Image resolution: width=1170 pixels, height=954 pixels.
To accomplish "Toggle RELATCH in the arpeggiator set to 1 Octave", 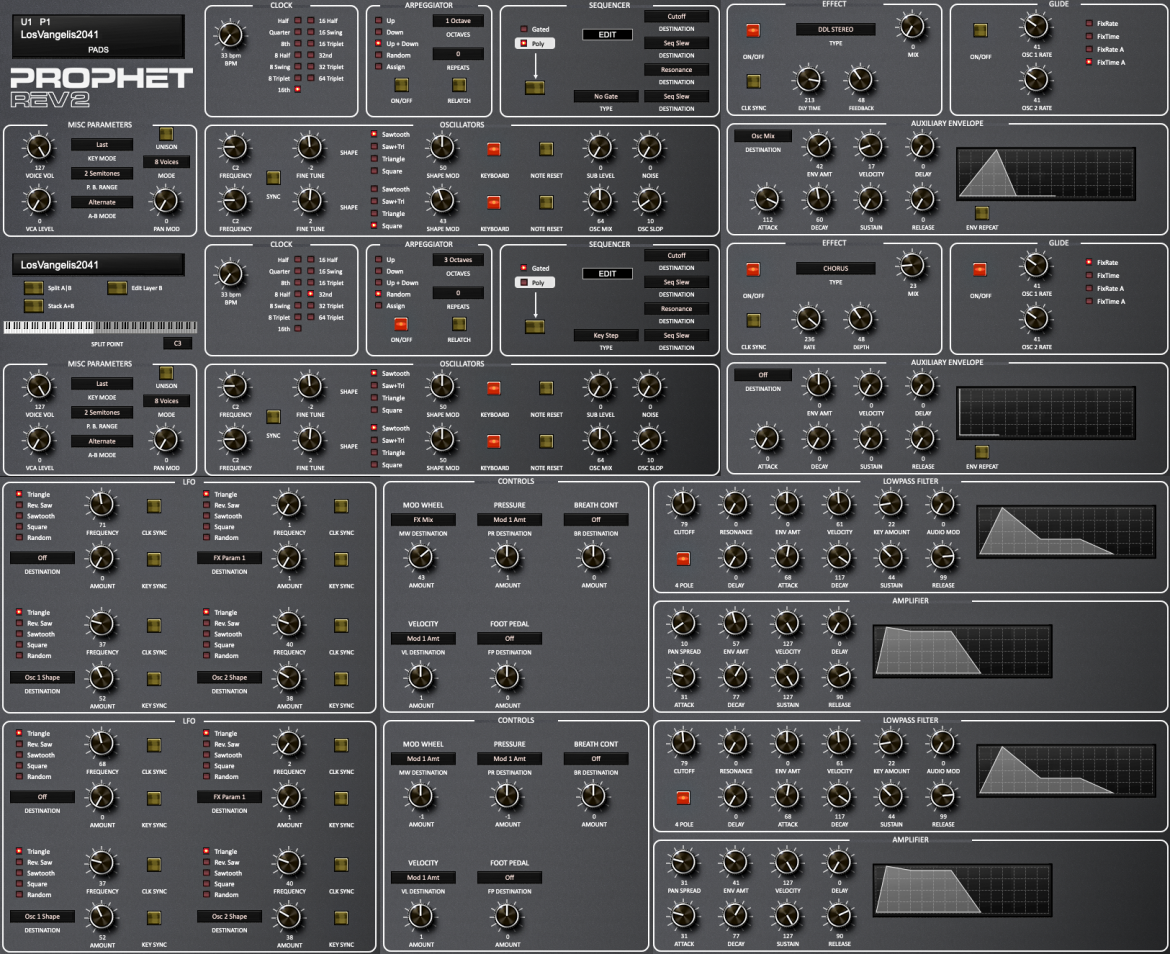I will point(459,84).
